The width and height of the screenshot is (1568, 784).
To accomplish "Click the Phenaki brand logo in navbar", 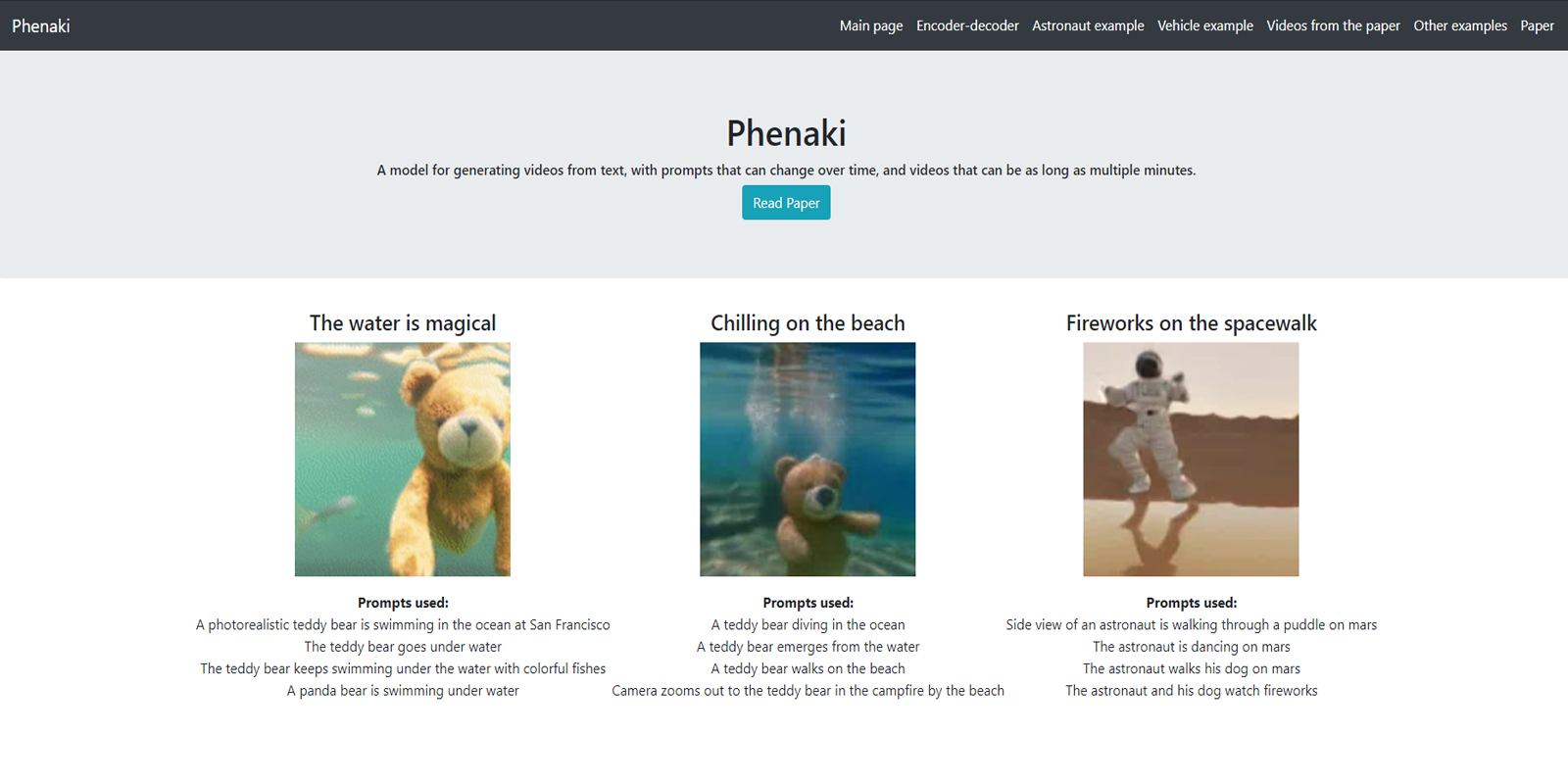I will click(x=41, y=26).
